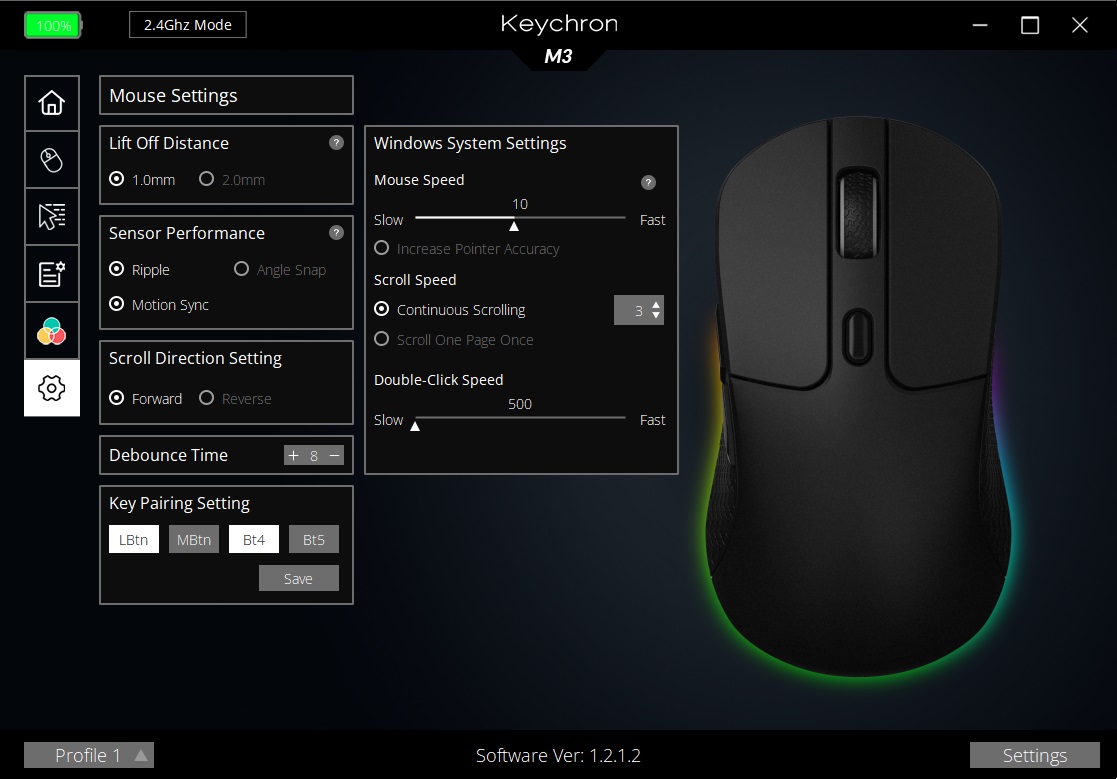The image size is (1117, 779).
Task: Click the Sensor Performance help icon
Action: pyautogui.click(x=336, y=233)
